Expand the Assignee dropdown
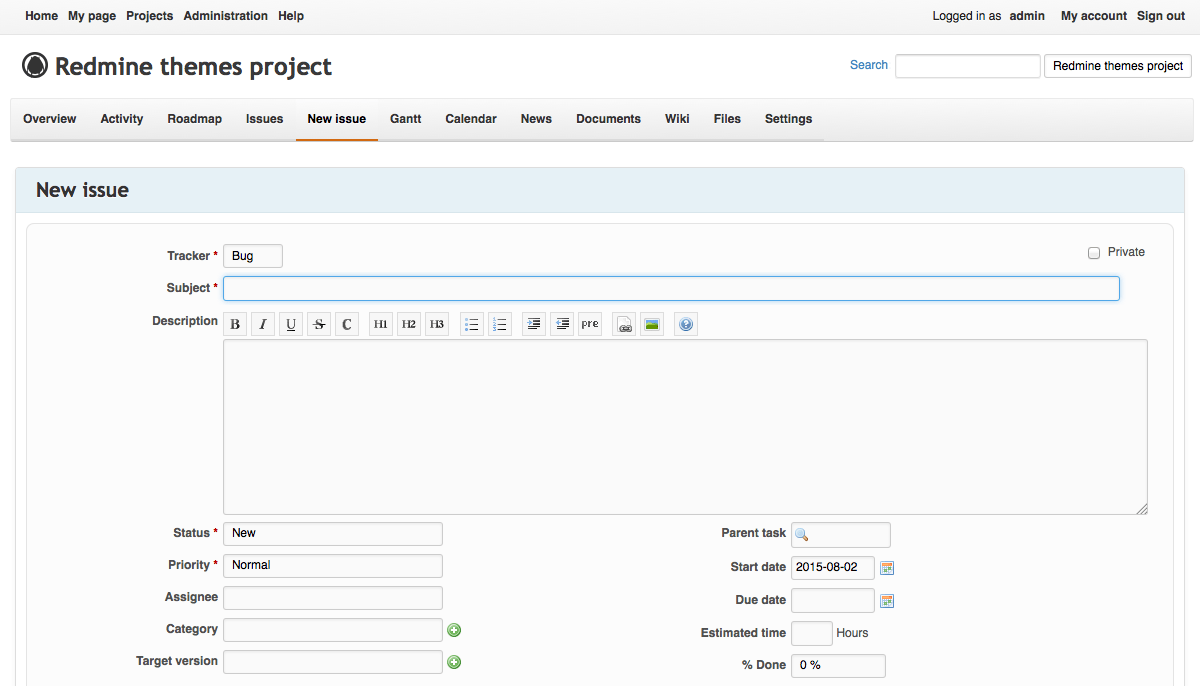Viewport: 1200px width, 686px height. tap(333, 598)
